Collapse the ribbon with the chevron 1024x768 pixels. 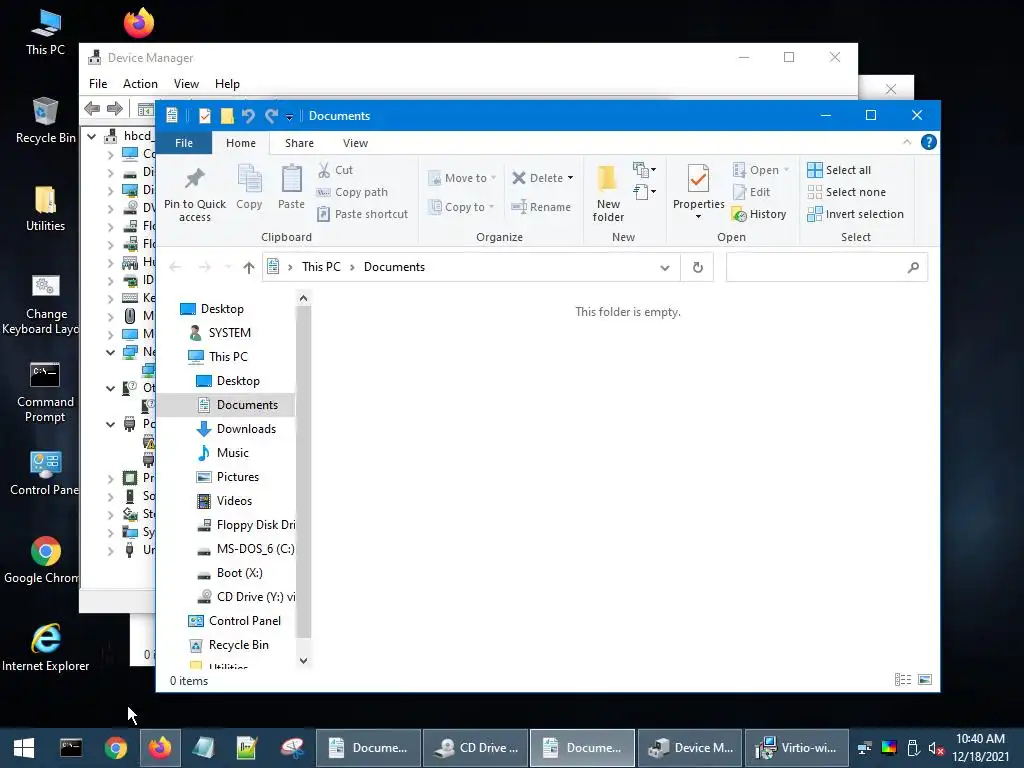pos(906,142)
